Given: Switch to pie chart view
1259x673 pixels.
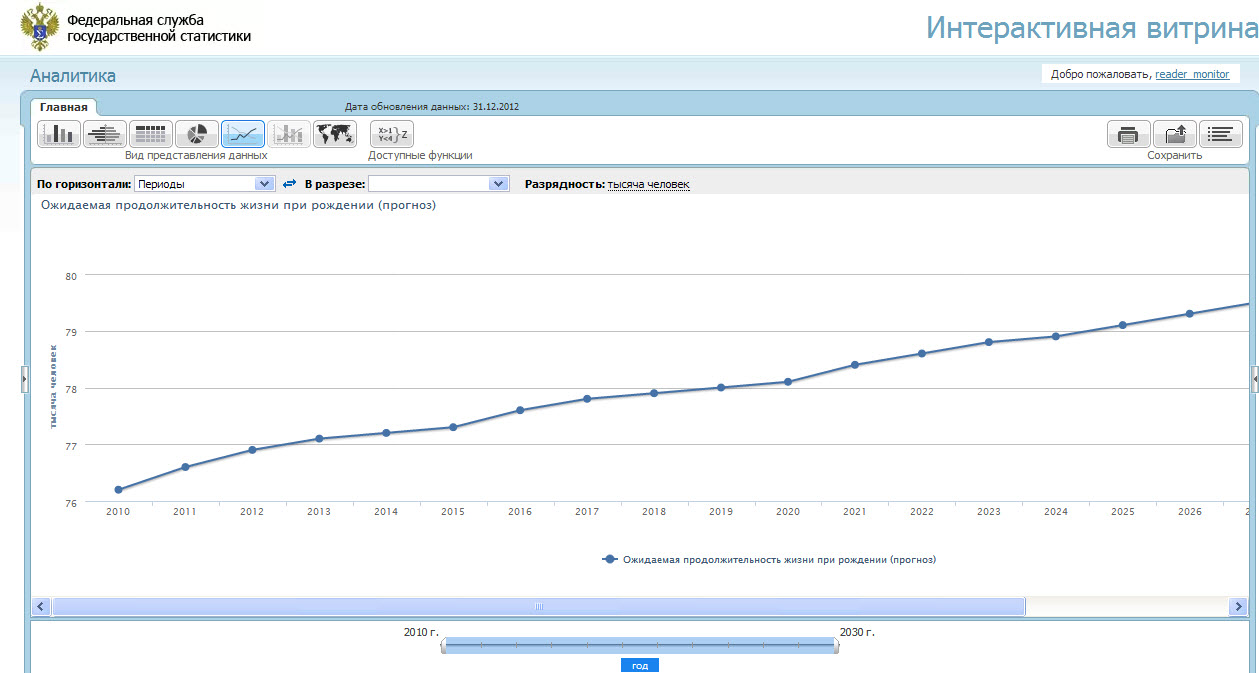Looking at the screenshot, I should coord(197,134).
